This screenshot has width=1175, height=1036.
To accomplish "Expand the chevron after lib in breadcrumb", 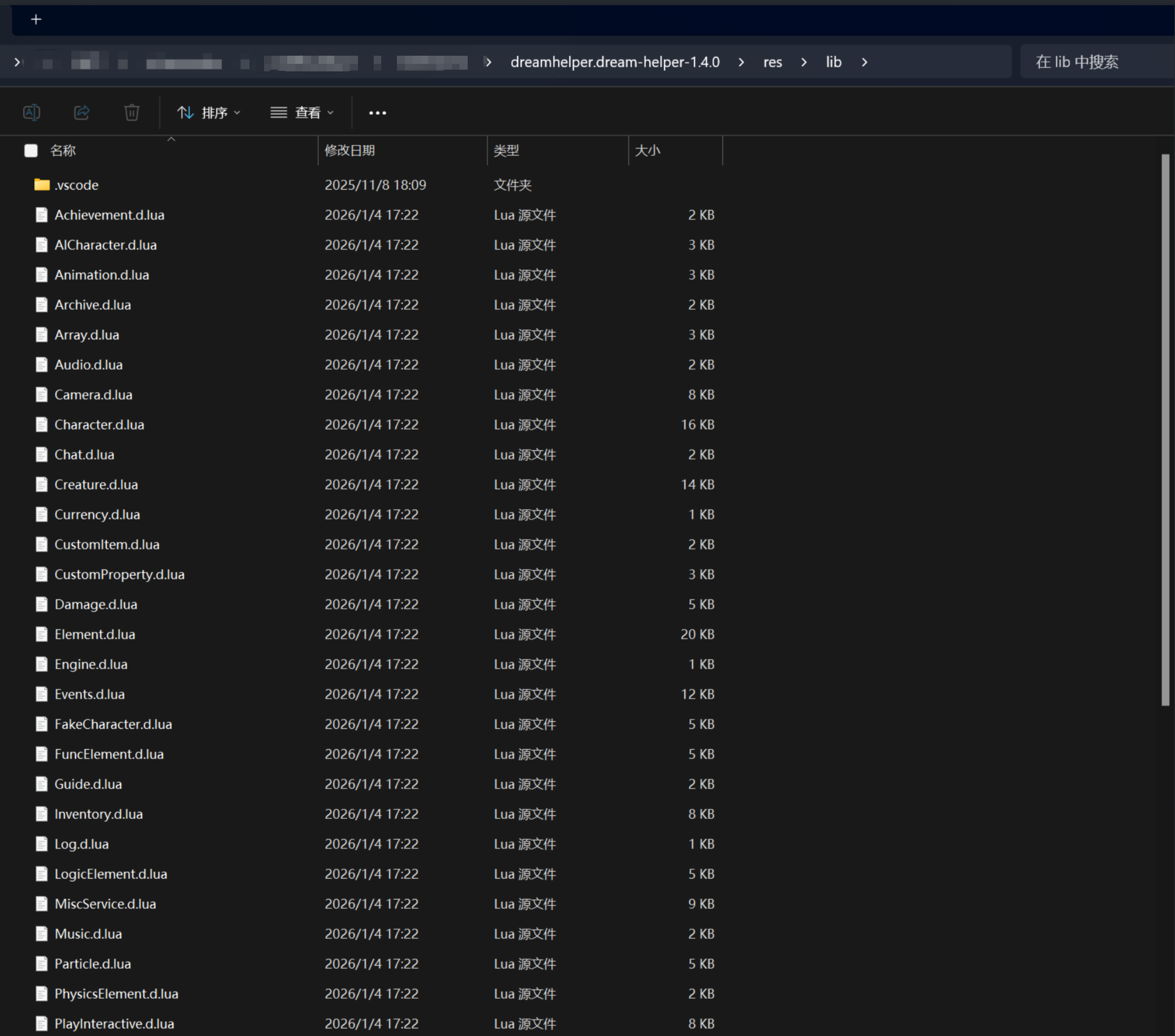I will pos(865,62).
